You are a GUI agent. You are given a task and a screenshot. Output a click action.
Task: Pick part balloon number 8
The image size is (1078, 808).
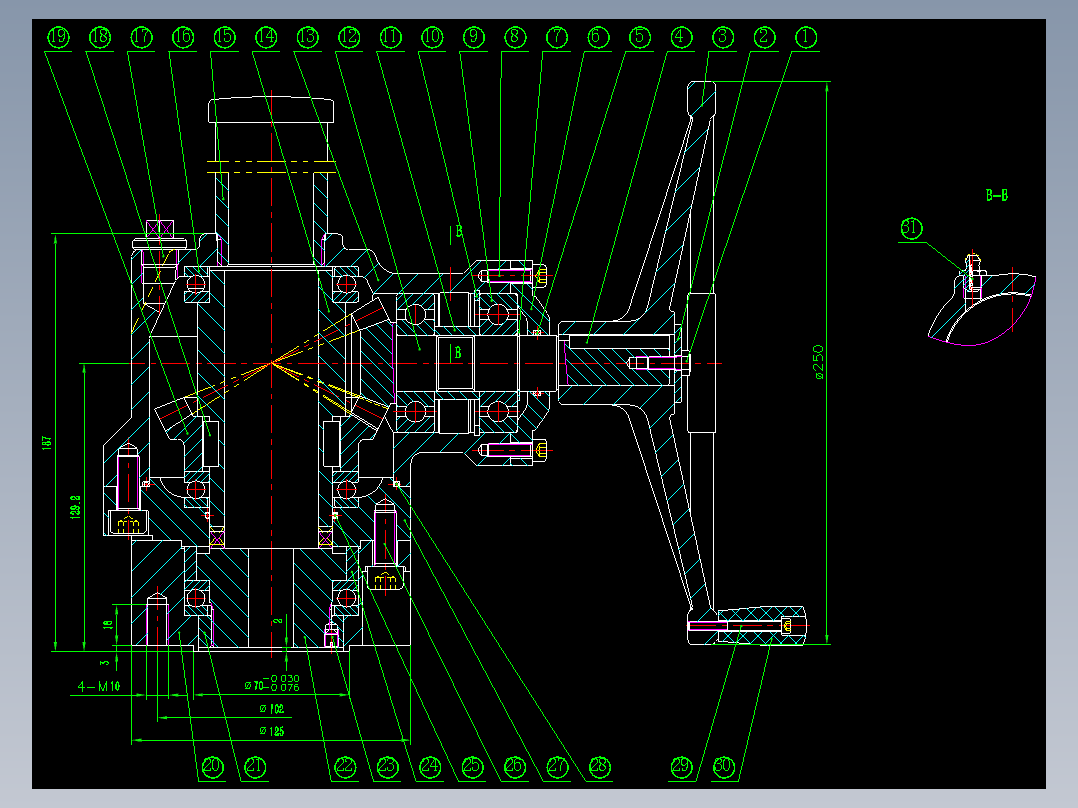coord(515,37)
